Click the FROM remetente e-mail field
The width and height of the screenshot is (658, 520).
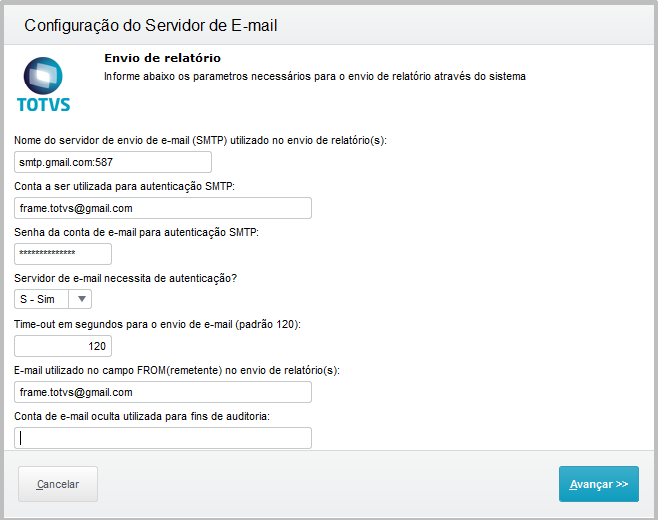(163, 392)
